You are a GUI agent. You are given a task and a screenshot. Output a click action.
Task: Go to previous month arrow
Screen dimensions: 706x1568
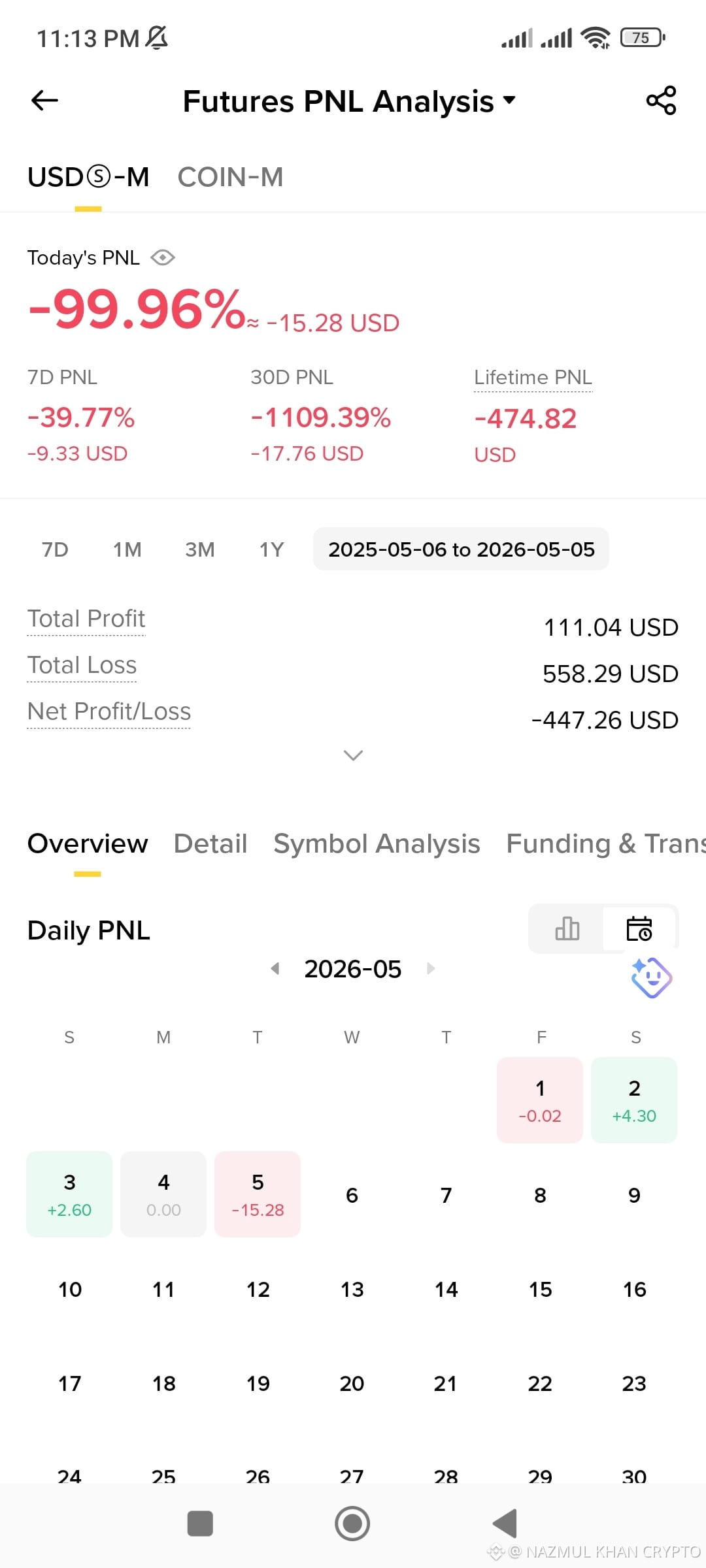pos(275,968)
